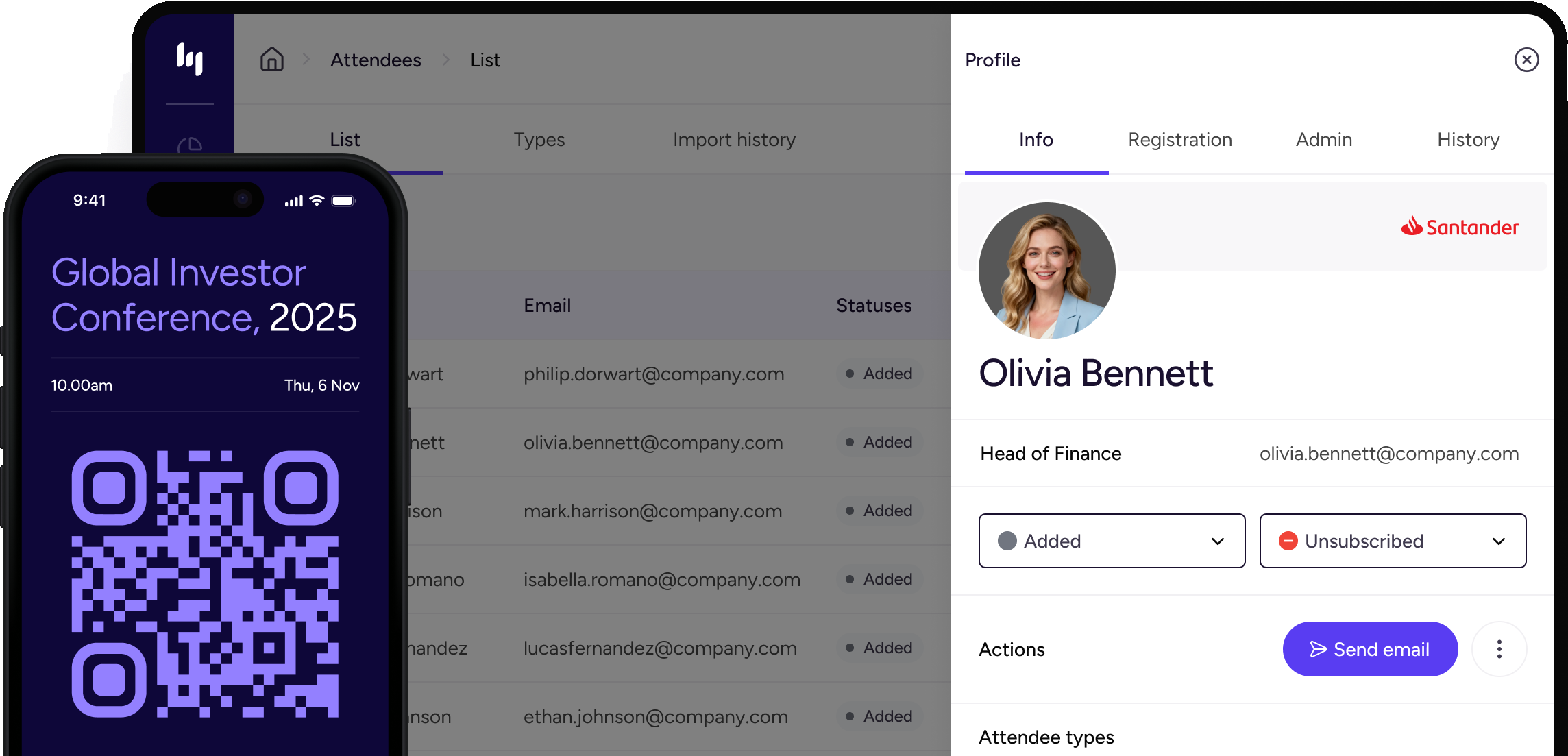Click the Wi-Fi icon in phone status bar
1568x756 pixels.
click(317, 200)
